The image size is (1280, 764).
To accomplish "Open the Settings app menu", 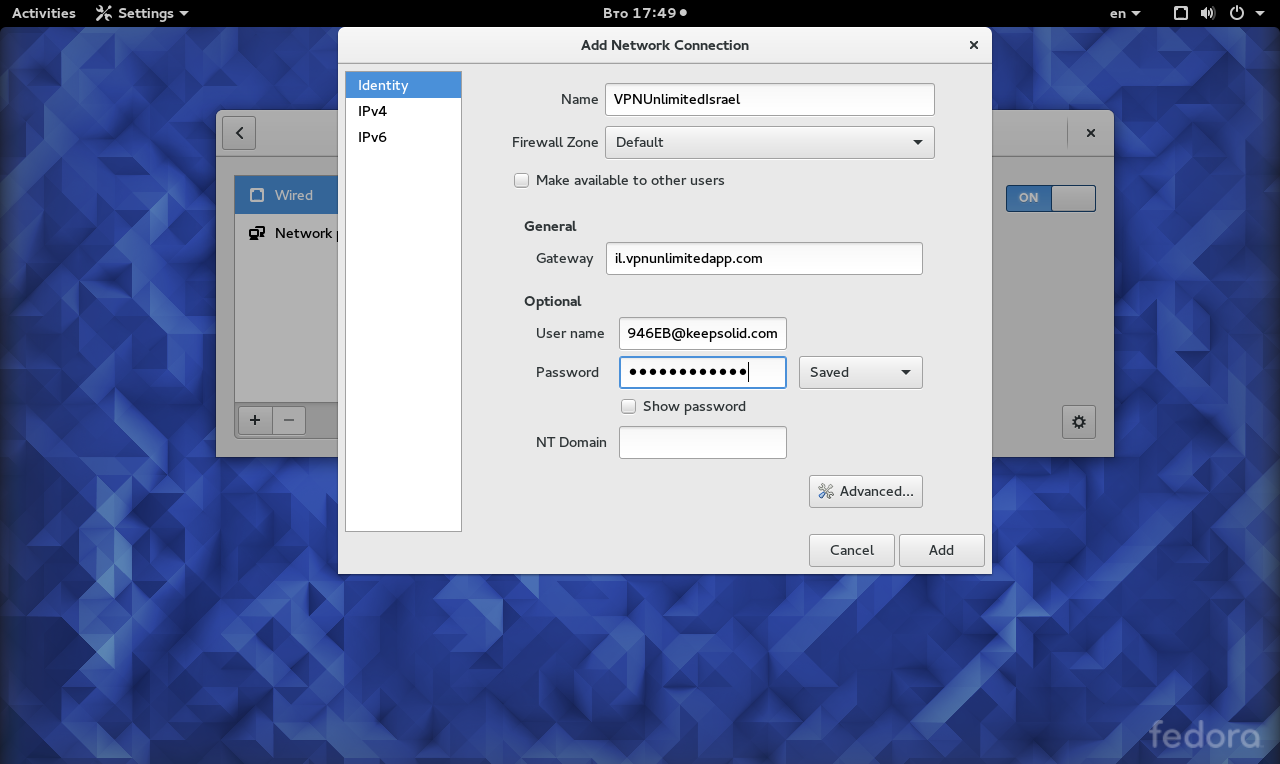I will point(142,13).
